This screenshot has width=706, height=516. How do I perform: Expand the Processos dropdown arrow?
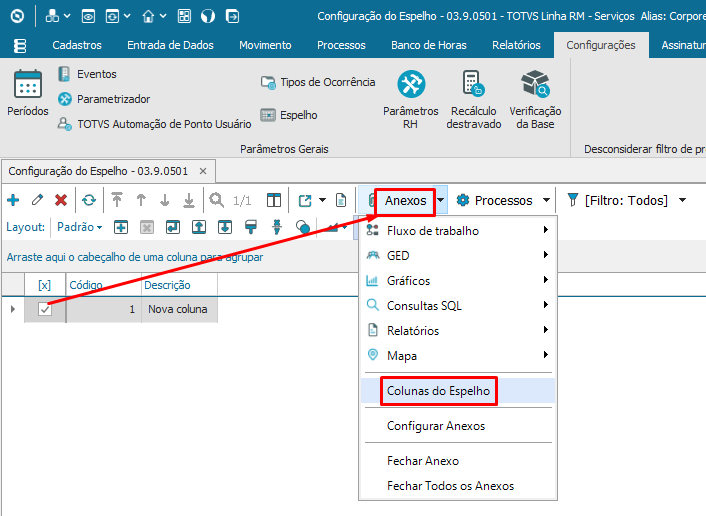546,200
